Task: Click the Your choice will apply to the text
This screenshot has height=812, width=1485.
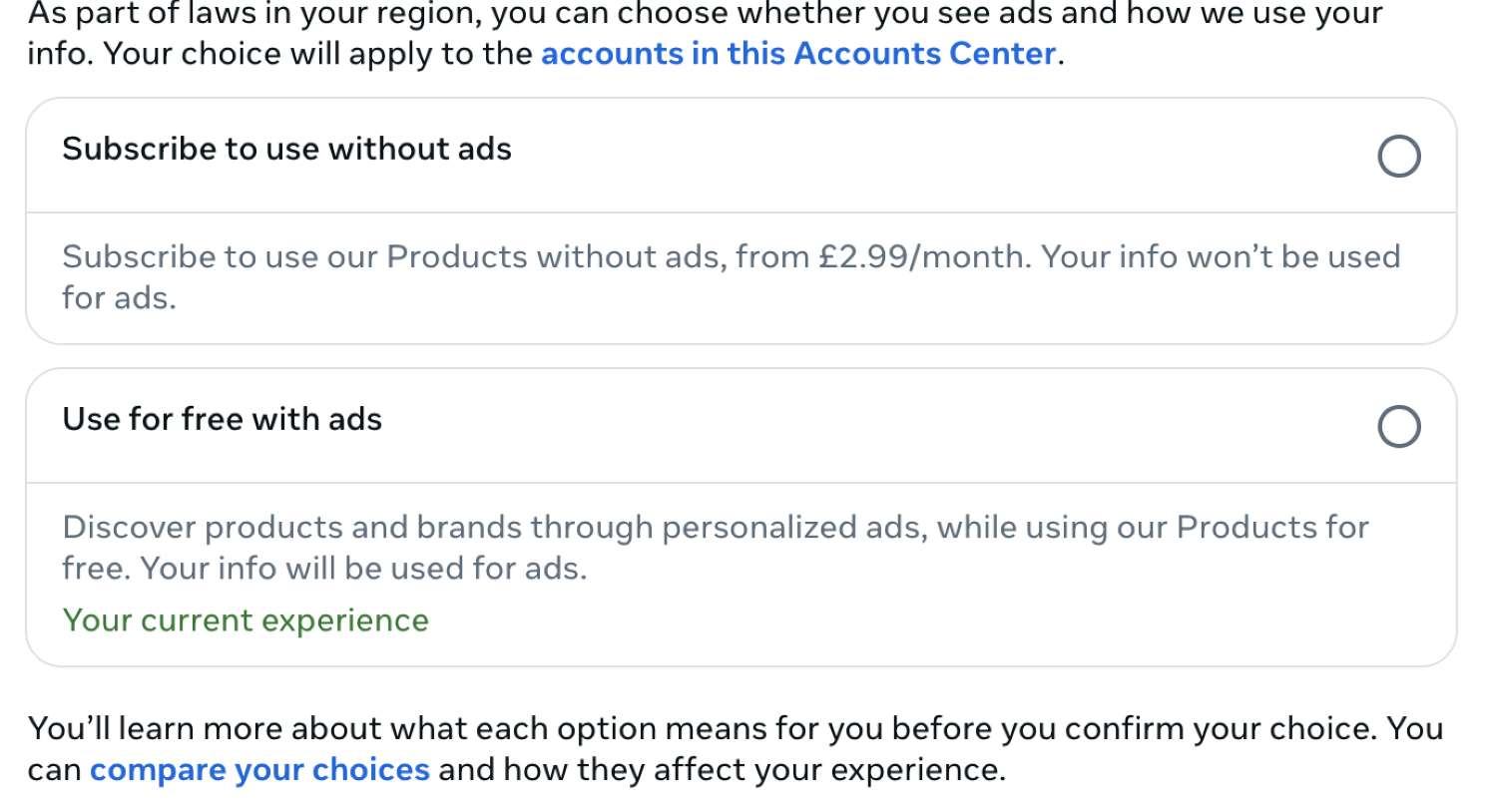Action: [319, 54]
